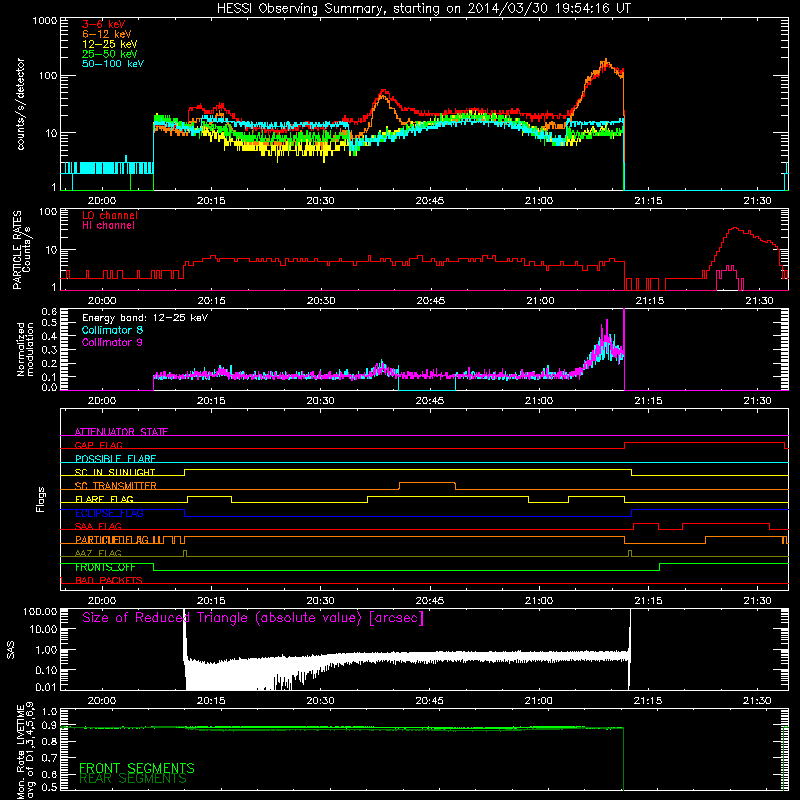Click the LO channel legend label

[110, 215]
